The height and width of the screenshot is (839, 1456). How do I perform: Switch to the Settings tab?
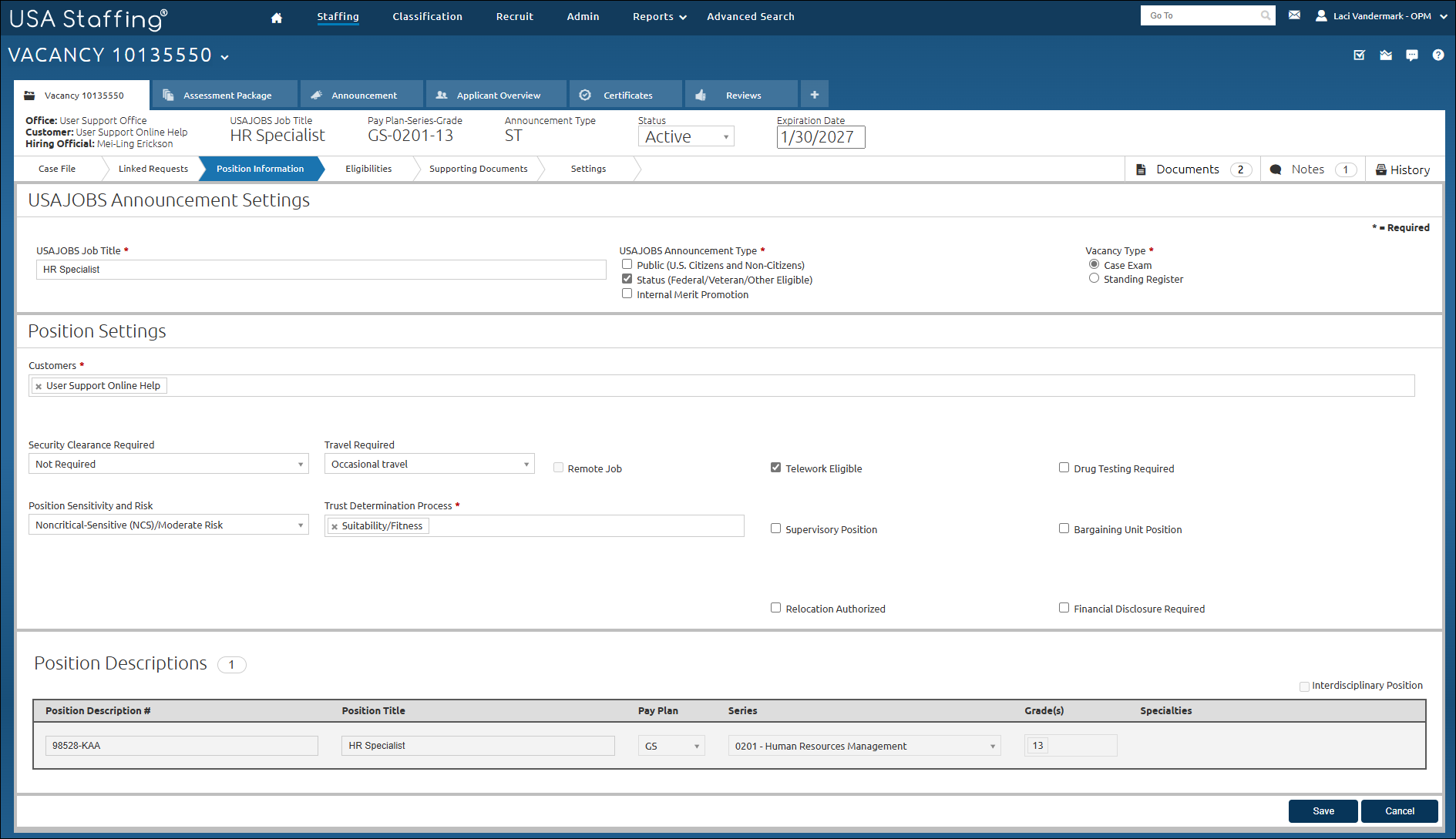588,169
